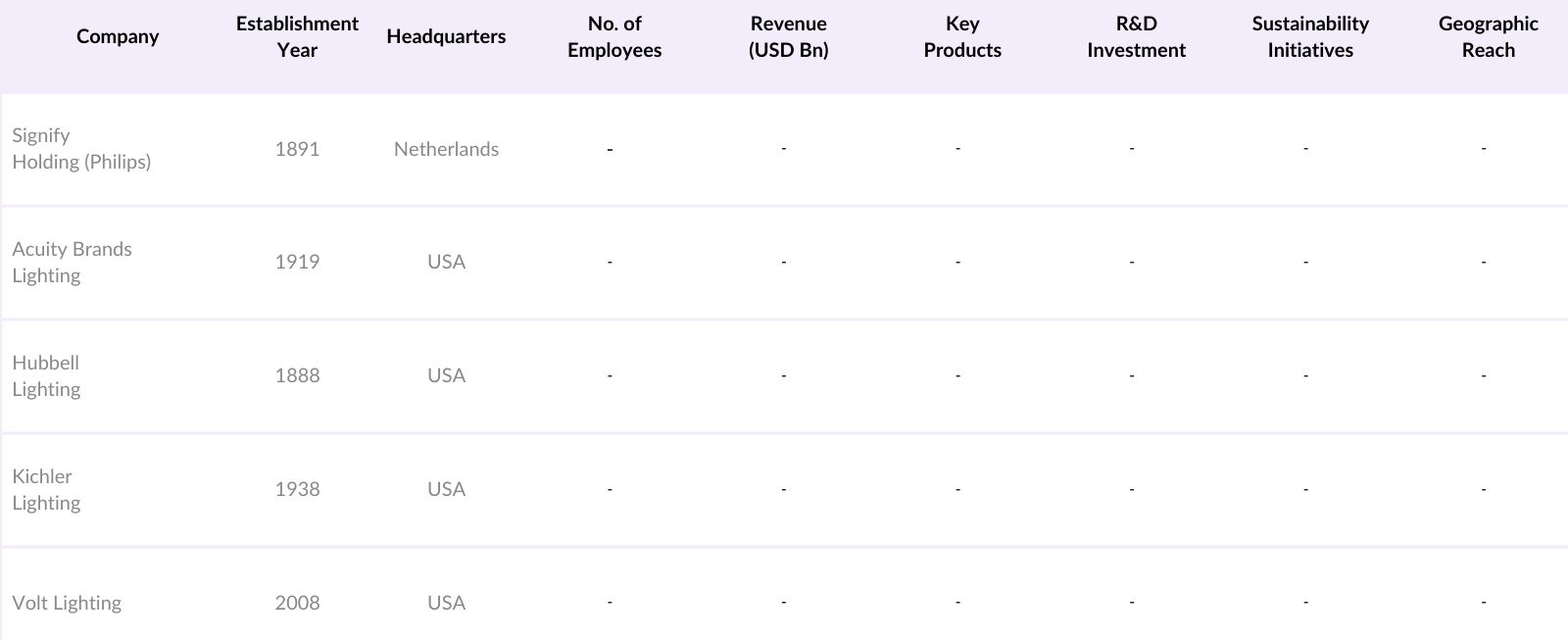Select the R&D Investment column header
This screenshot has width=1568, height=640.
1136,37
